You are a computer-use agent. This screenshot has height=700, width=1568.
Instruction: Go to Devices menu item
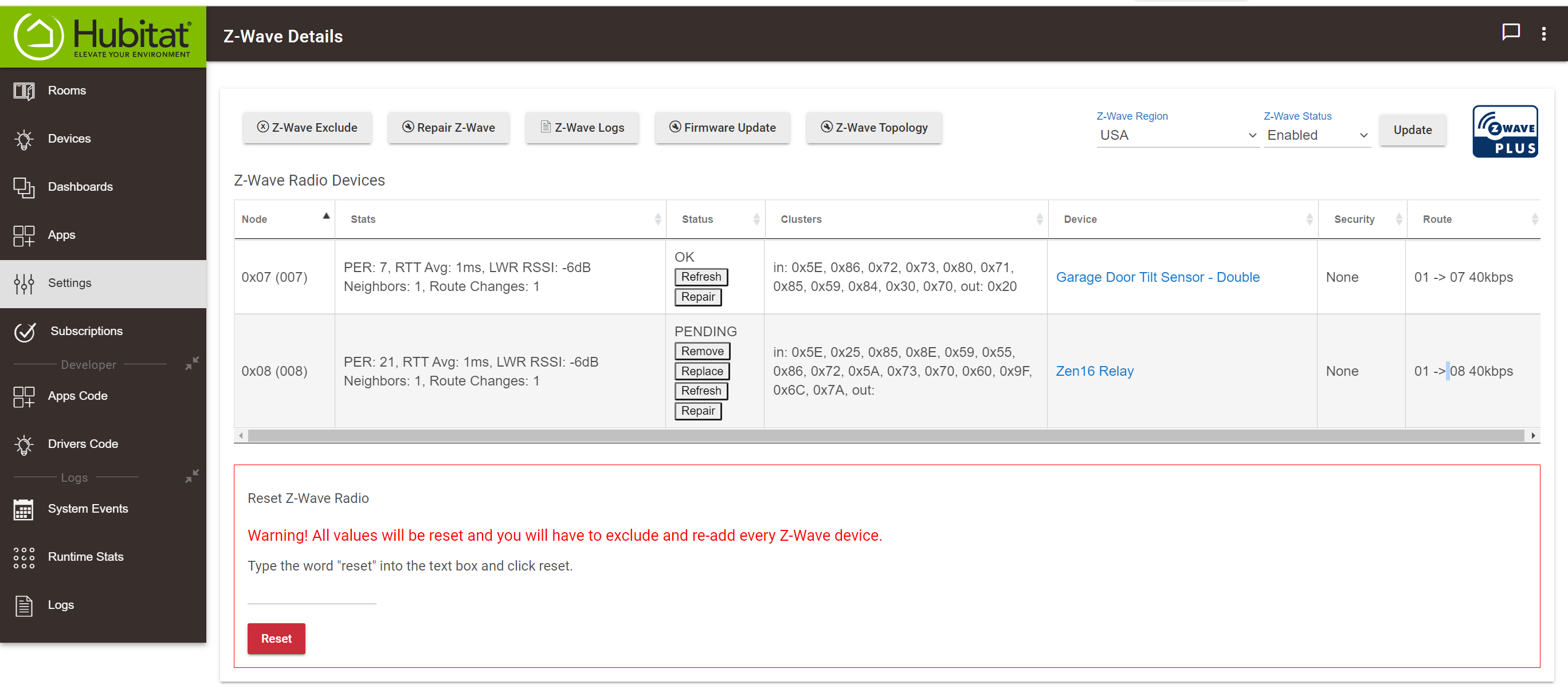(103, 139)
